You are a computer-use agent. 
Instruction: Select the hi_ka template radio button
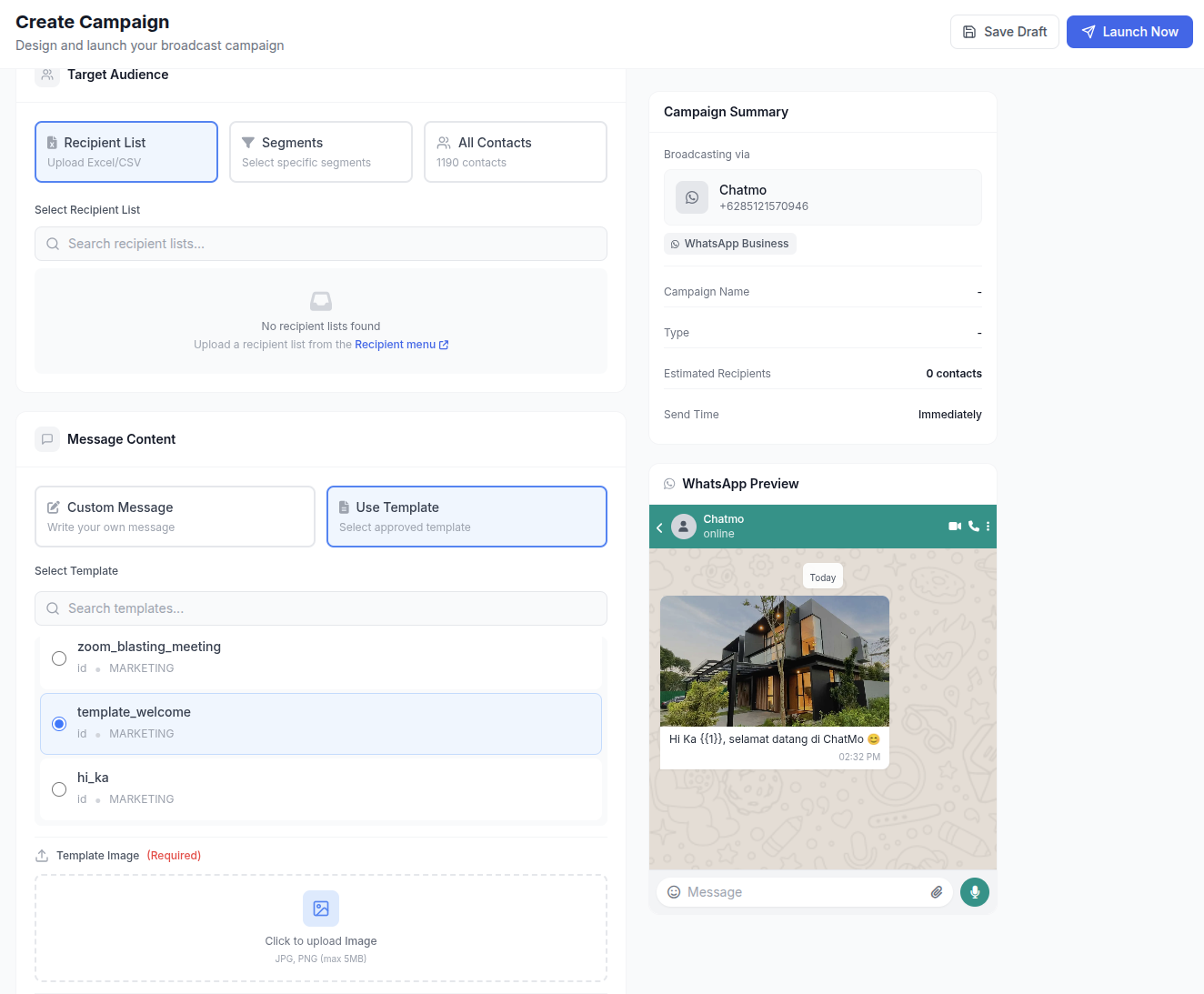click(59, 789)
